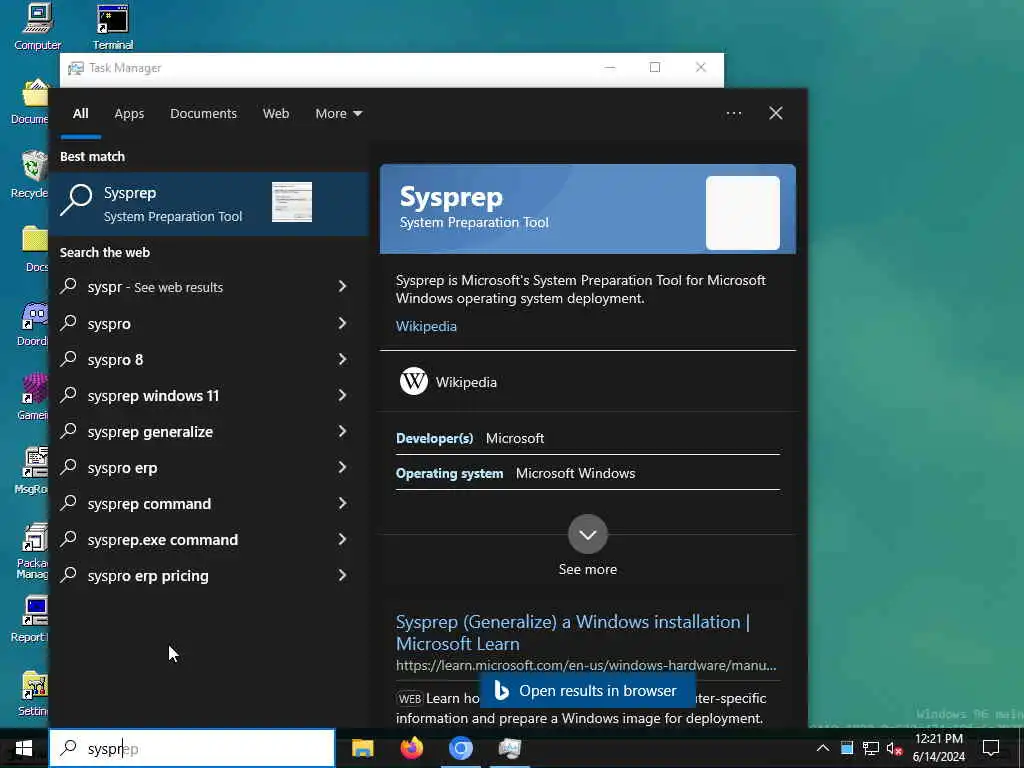
Task: Expand the 'sysprep generalize' suggestion arrow
Action: (x=342, y=431)
